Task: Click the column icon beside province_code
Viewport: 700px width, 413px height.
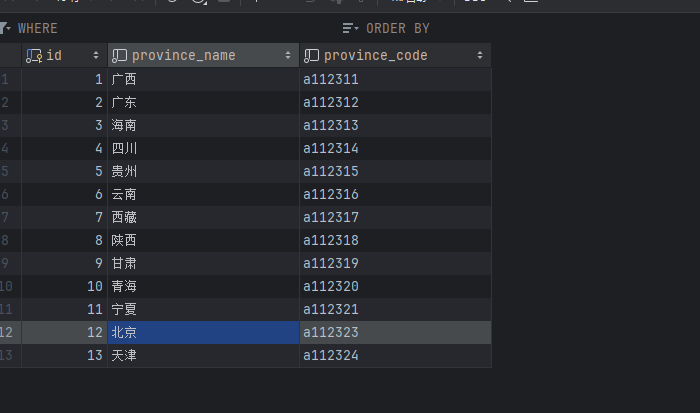Action: click(312, 56)
